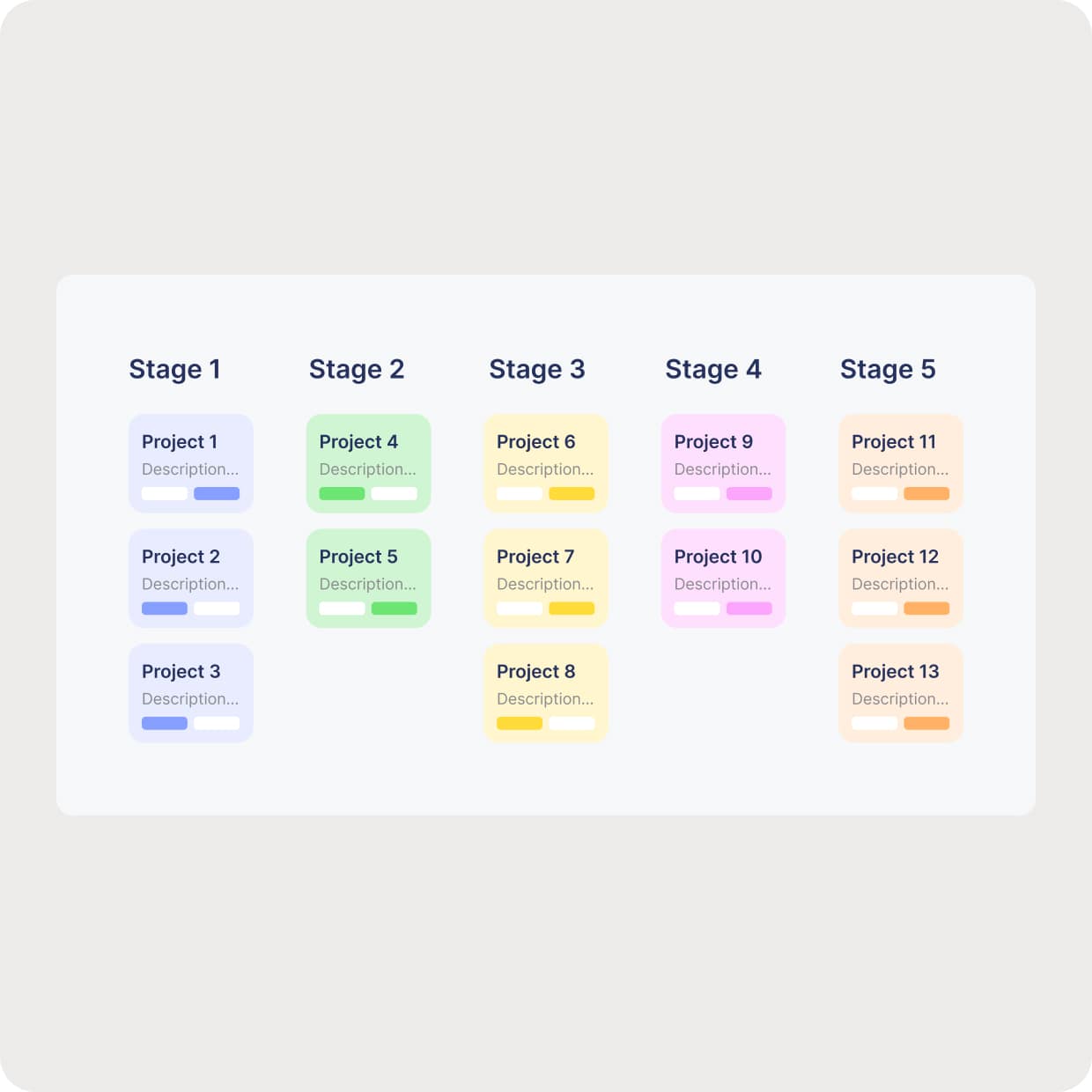Click the blue tag on Project 1
Screen dimensions: 1092x1092
(217, 494)
